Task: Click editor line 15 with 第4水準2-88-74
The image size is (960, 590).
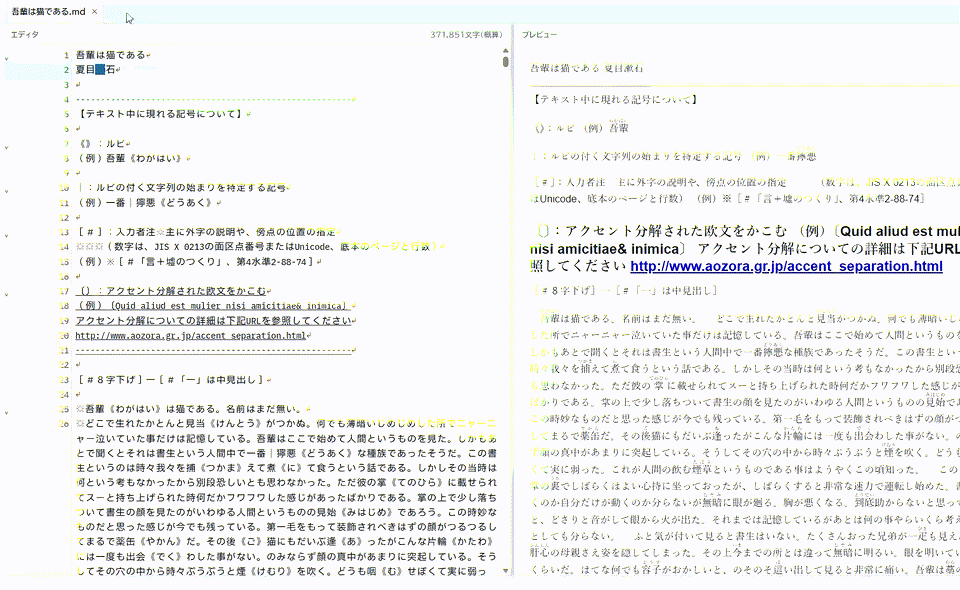Action: (x=195, y=262)
